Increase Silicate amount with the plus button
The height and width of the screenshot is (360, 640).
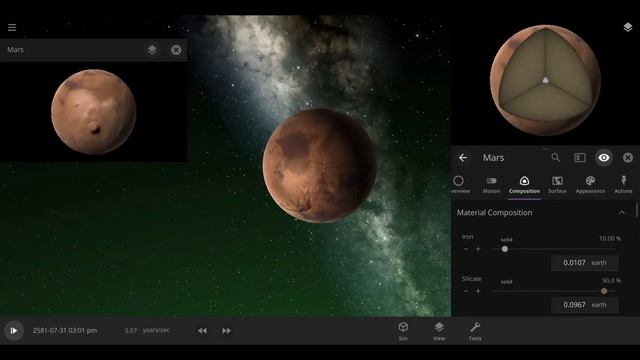(478, 291)
